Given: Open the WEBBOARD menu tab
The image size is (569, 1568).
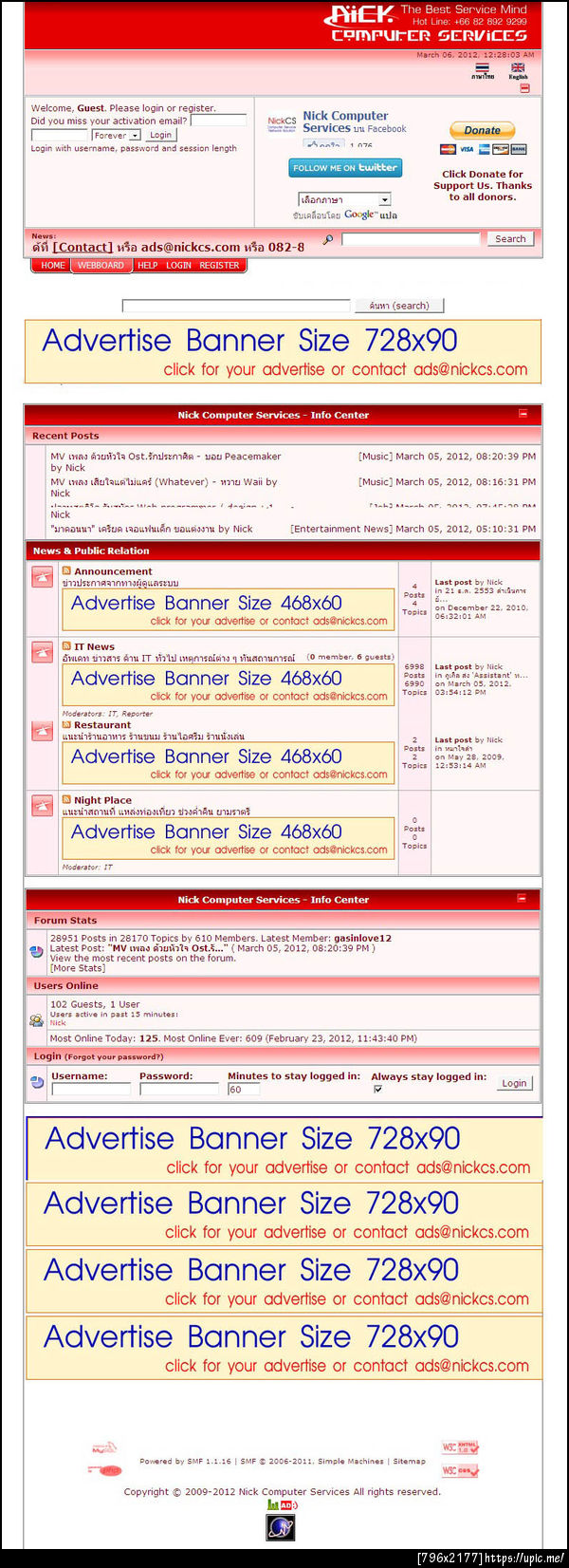Looking at the screenshot, I should click(x=101, y=265).
